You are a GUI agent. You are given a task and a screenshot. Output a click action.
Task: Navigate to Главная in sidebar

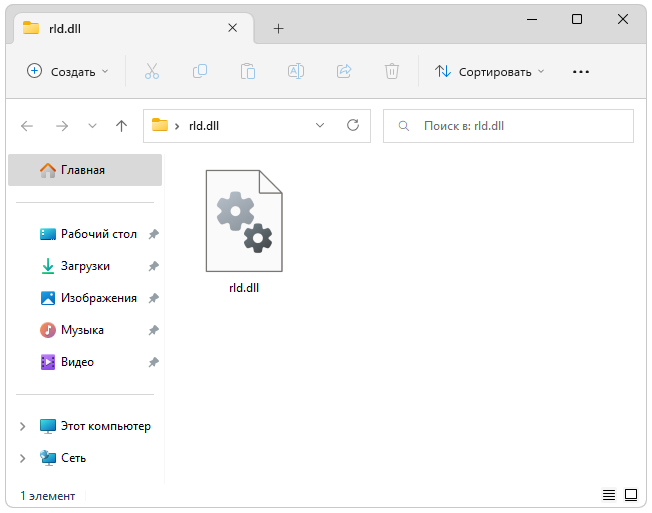click(83, 170)
